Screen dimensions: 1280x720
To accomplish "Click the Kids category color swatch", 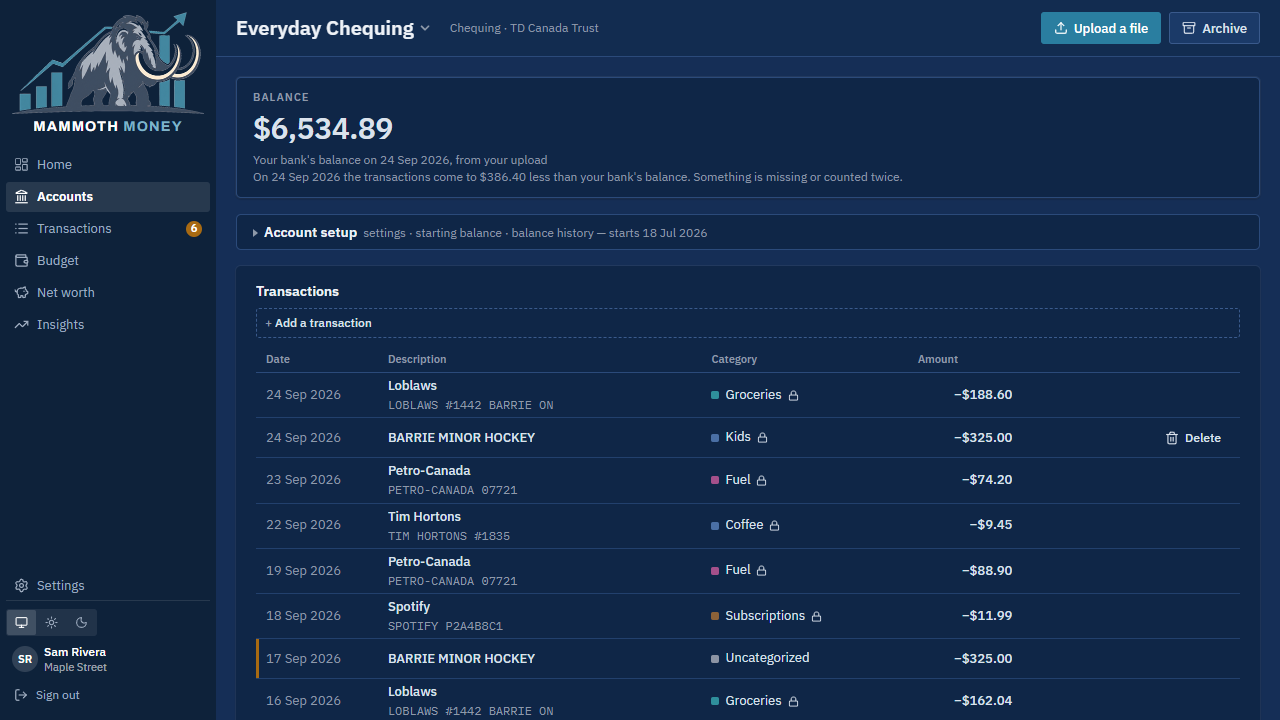I will pos(715,438).
